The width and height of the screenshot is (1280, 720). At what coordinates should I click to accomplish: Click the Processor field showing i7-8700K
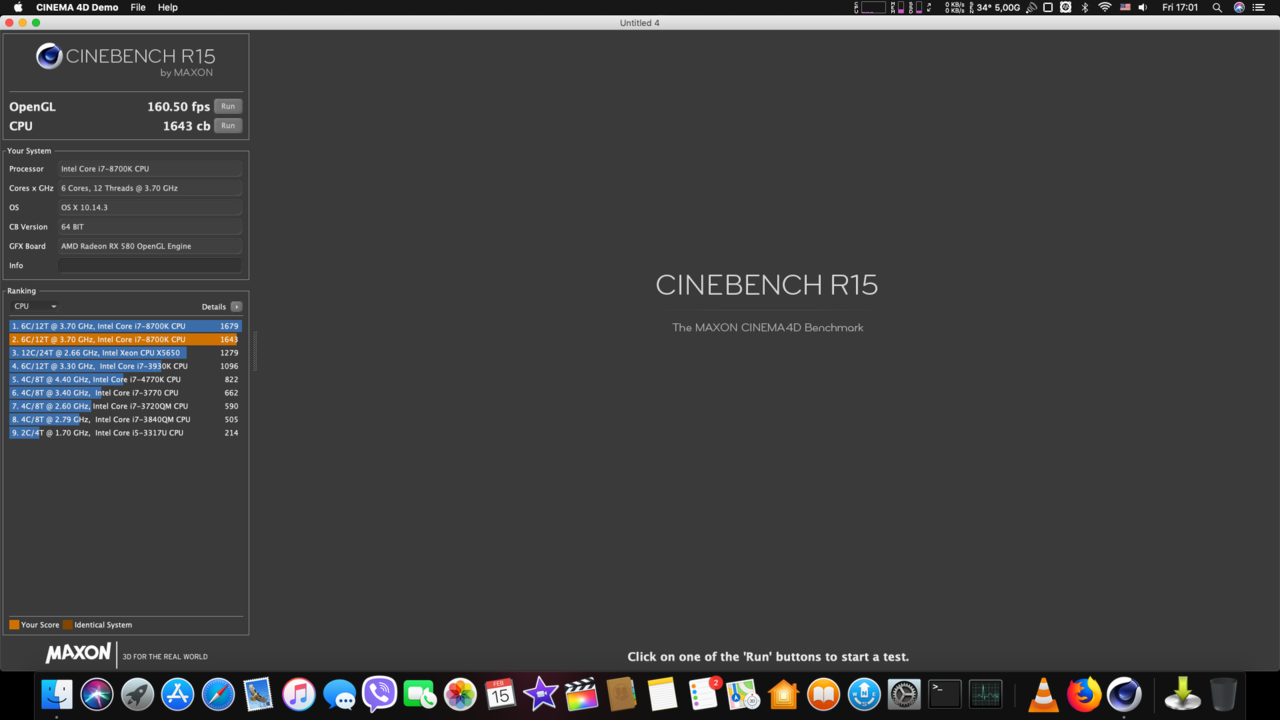[x=150, y=169]
